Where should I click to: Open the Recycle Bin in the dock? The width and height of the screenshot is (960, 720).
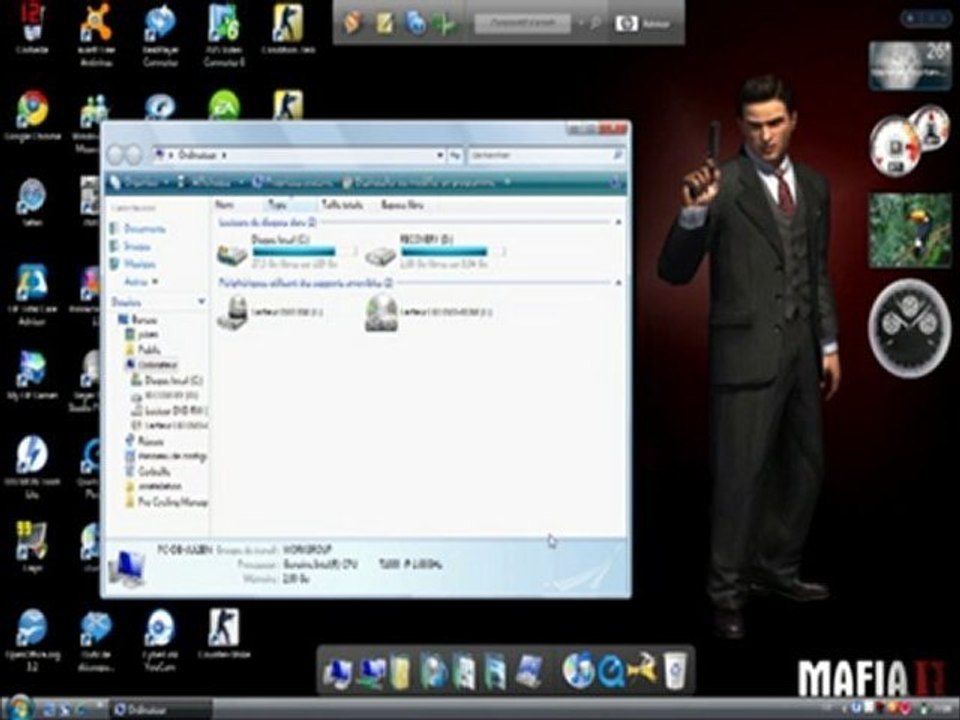pos(675,671)
